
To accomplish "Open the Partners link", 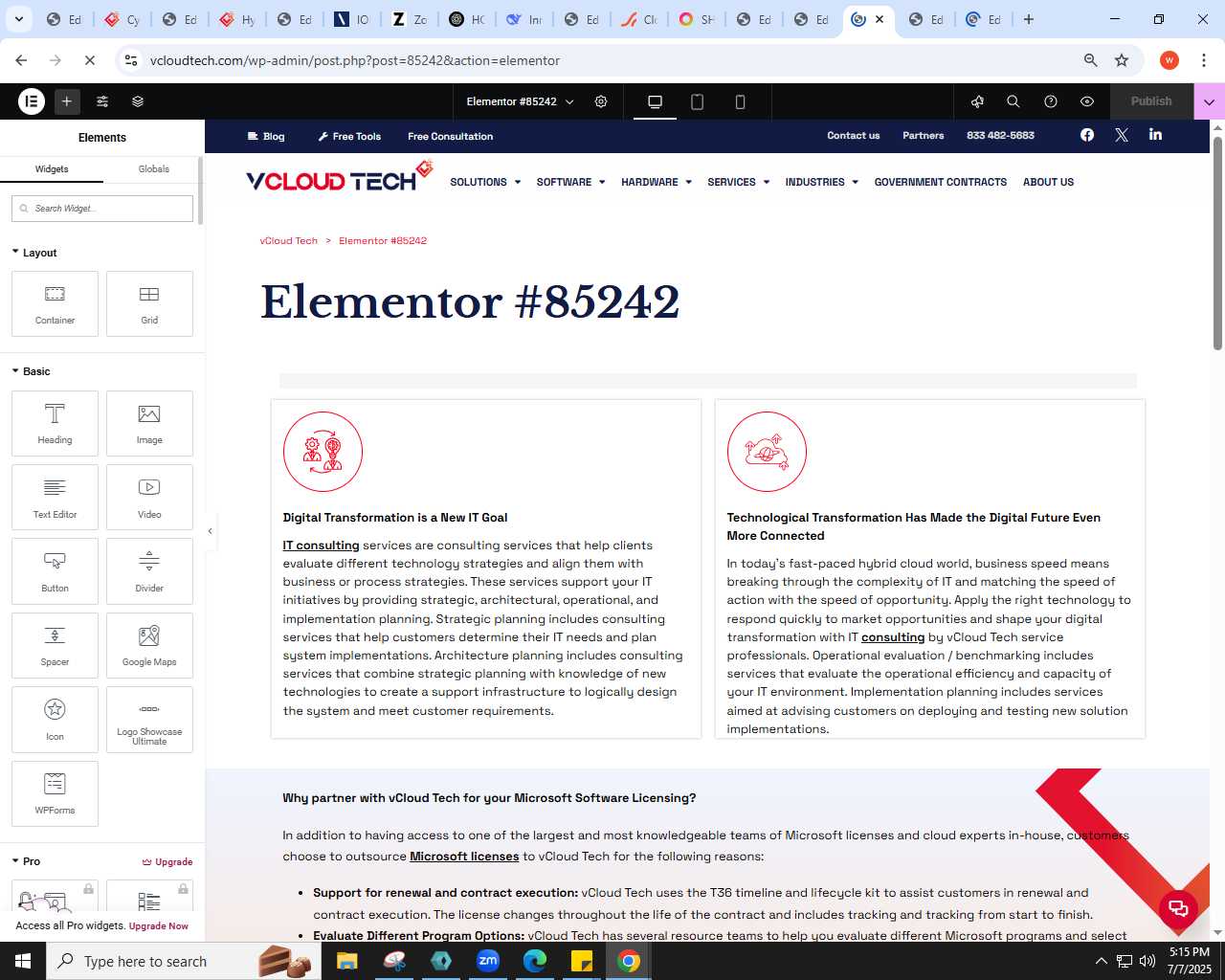I will coord(924,135).
